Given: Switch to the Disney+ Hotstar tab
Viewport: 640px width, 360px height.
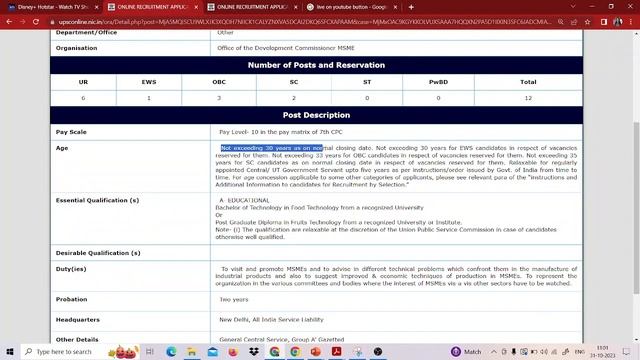Looking at the screenshot, I should pyautogui.click(x=52, y=7).
